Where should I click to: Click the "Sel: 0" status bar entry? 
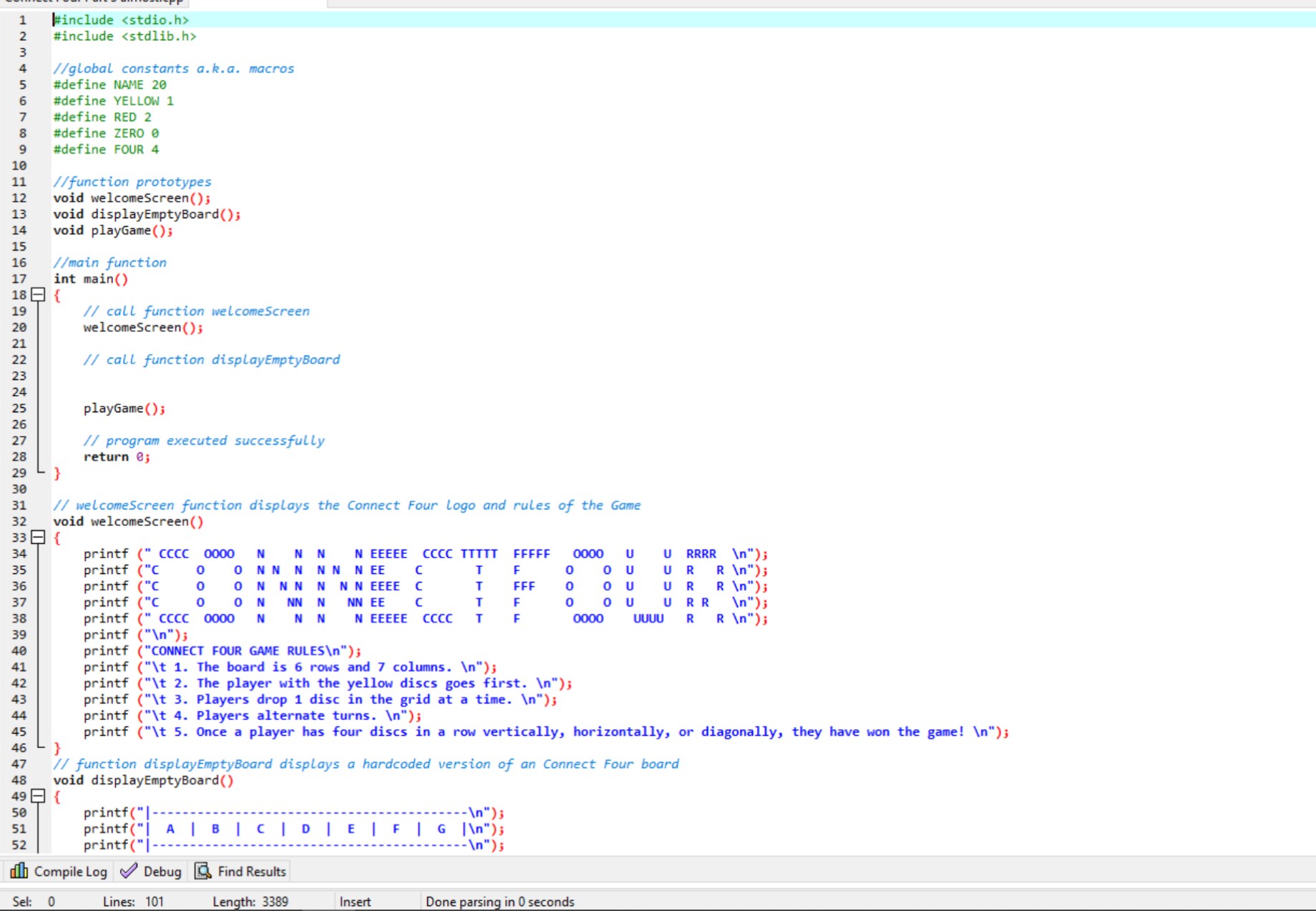coord(34,902)
